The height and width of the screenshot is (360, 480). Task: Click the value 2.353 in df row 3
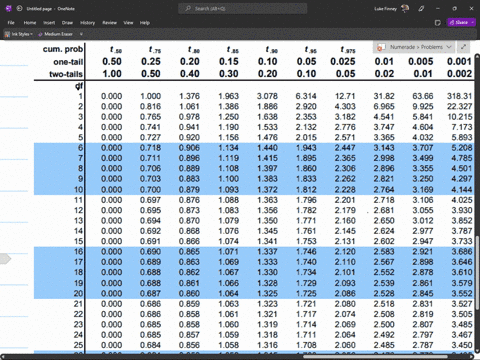point(306,117)
